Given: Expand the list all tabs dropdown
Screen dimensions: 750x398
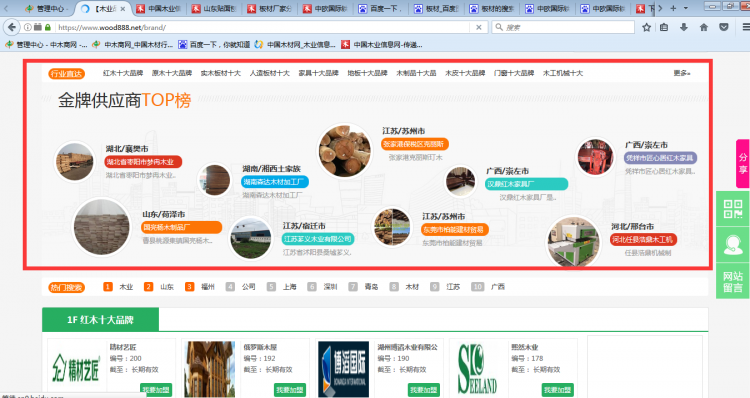Looking at the screenshot, I should pos(686,8).
